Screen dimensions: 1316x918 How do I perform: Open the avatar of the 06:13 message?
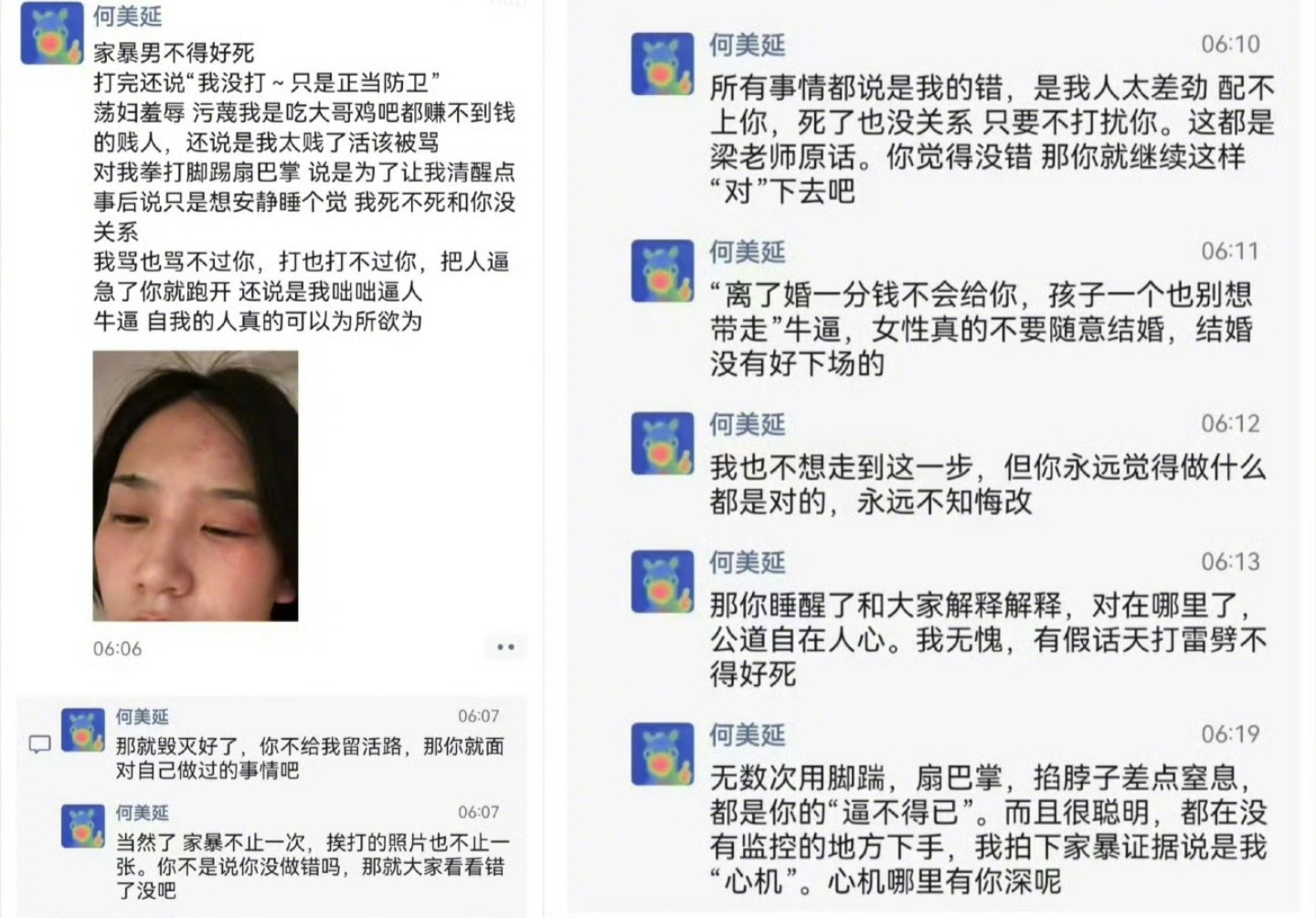663,582
